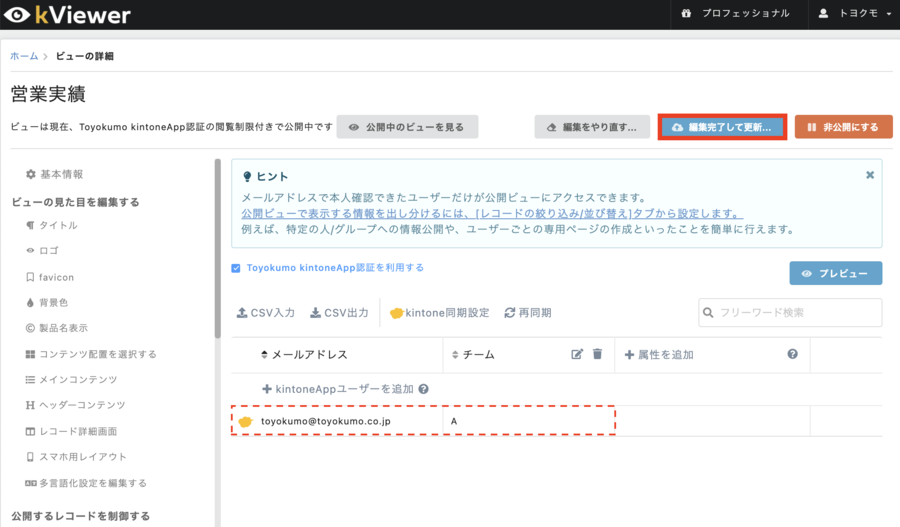Click the table icon beside レコード詳細画面

pos(30,431)
